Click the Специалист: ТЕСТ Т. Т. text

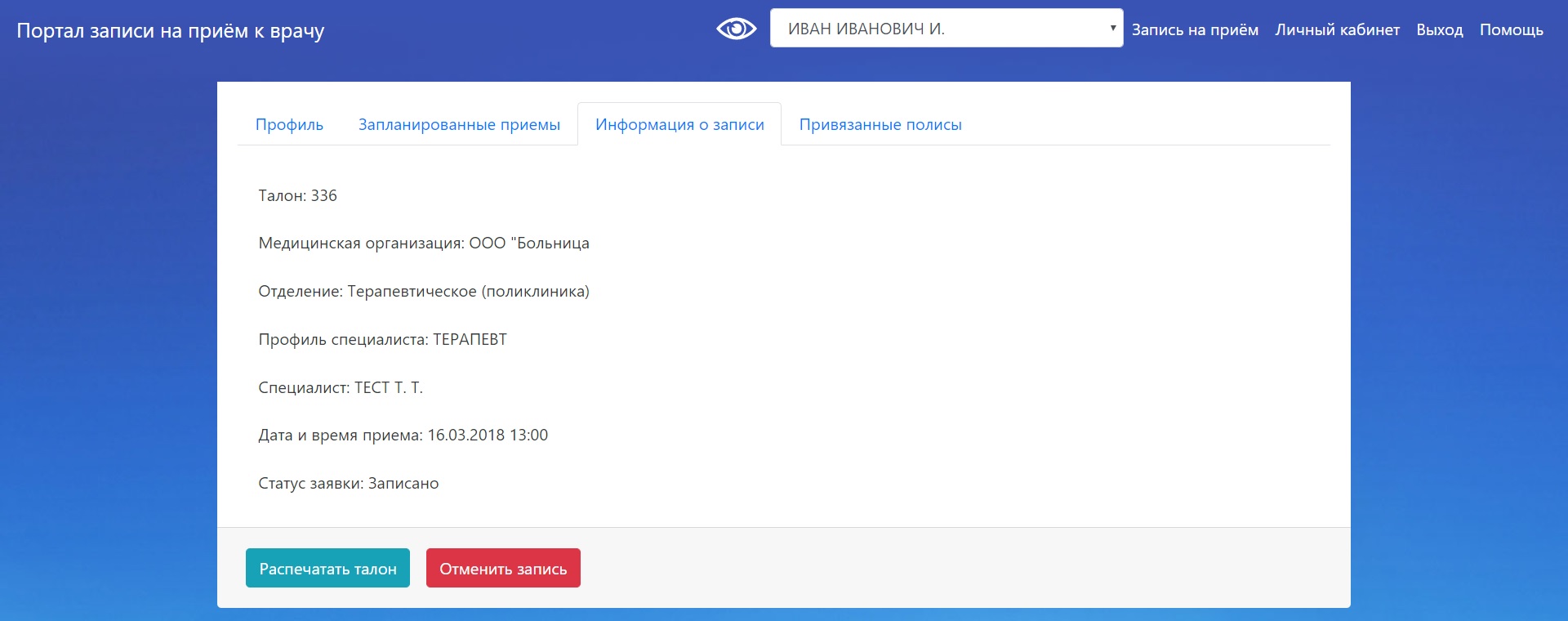point(340,388)
